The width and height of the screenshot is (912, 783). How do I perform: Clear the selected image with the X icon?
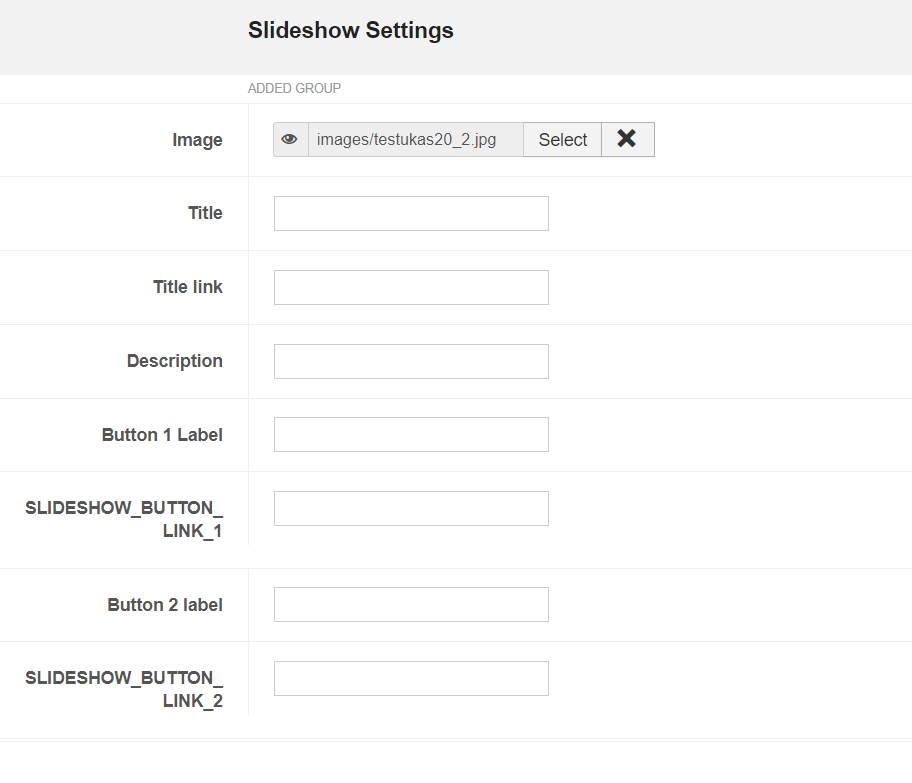point(627,140)
